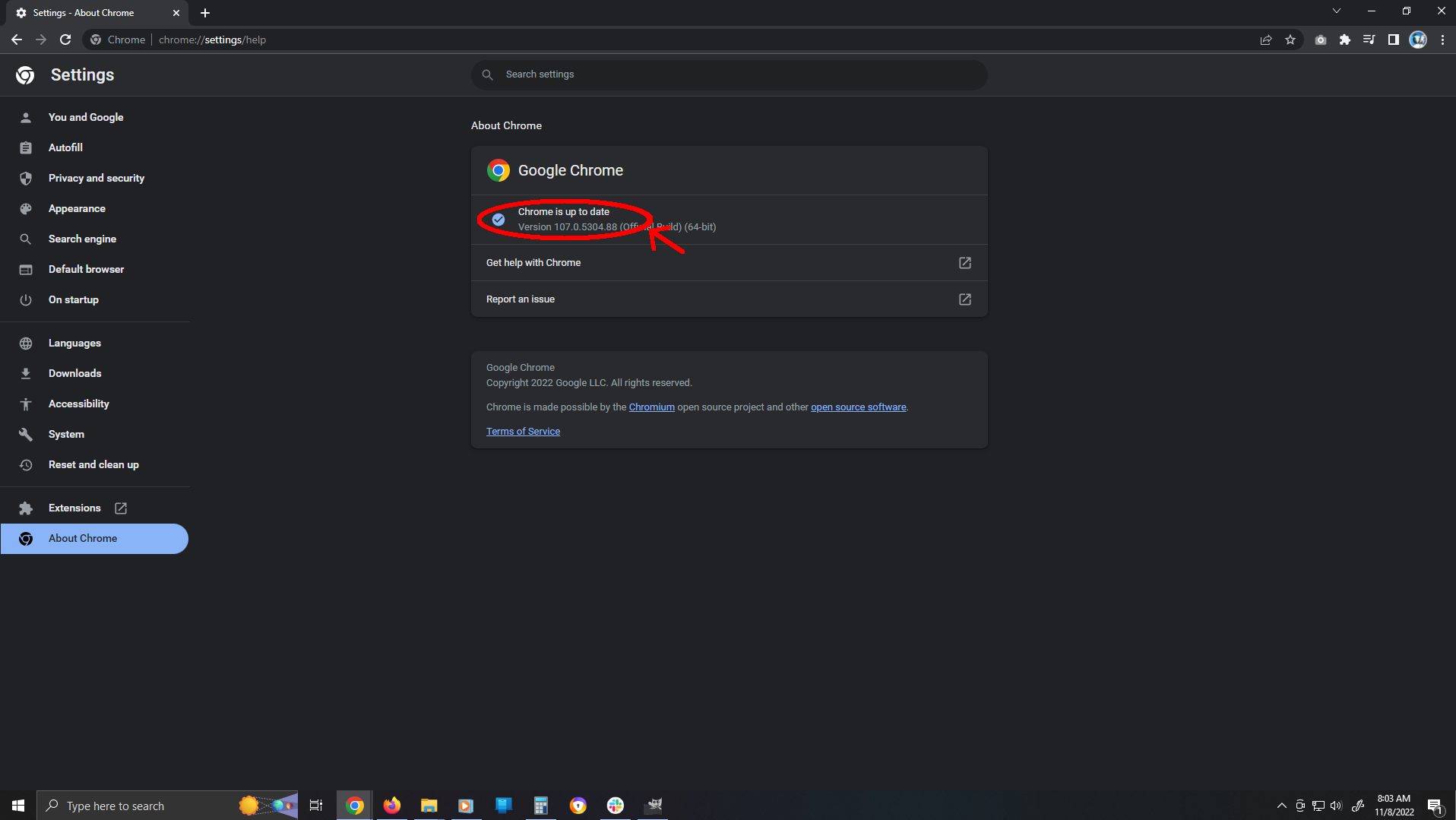1456x820 pixels.
Task: Open the Windows Start menu
Action: (18, 806)
